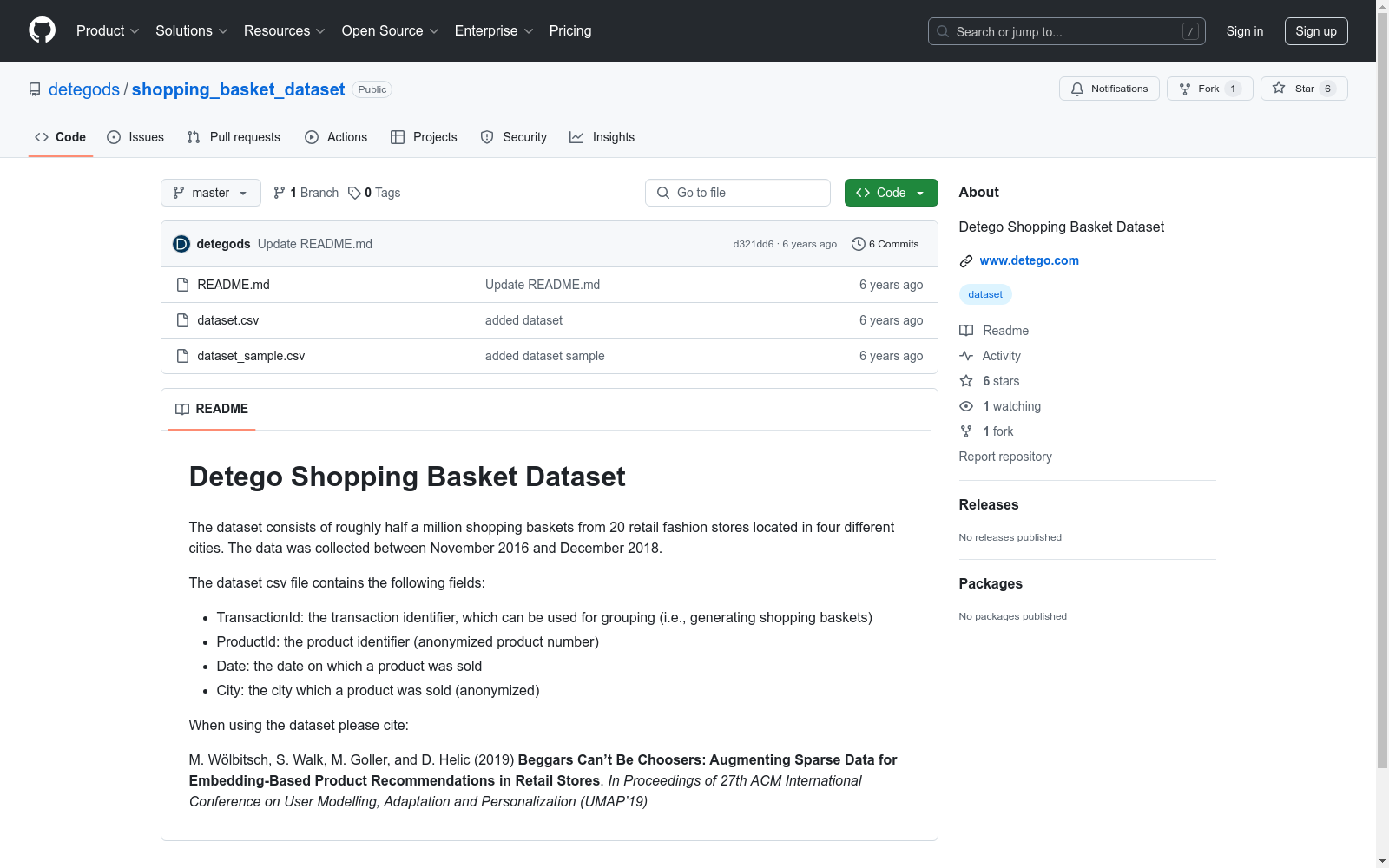Open the dataset_sample.csv file
This screenshot has height=868, width=1389.
[x=251, y=356]
